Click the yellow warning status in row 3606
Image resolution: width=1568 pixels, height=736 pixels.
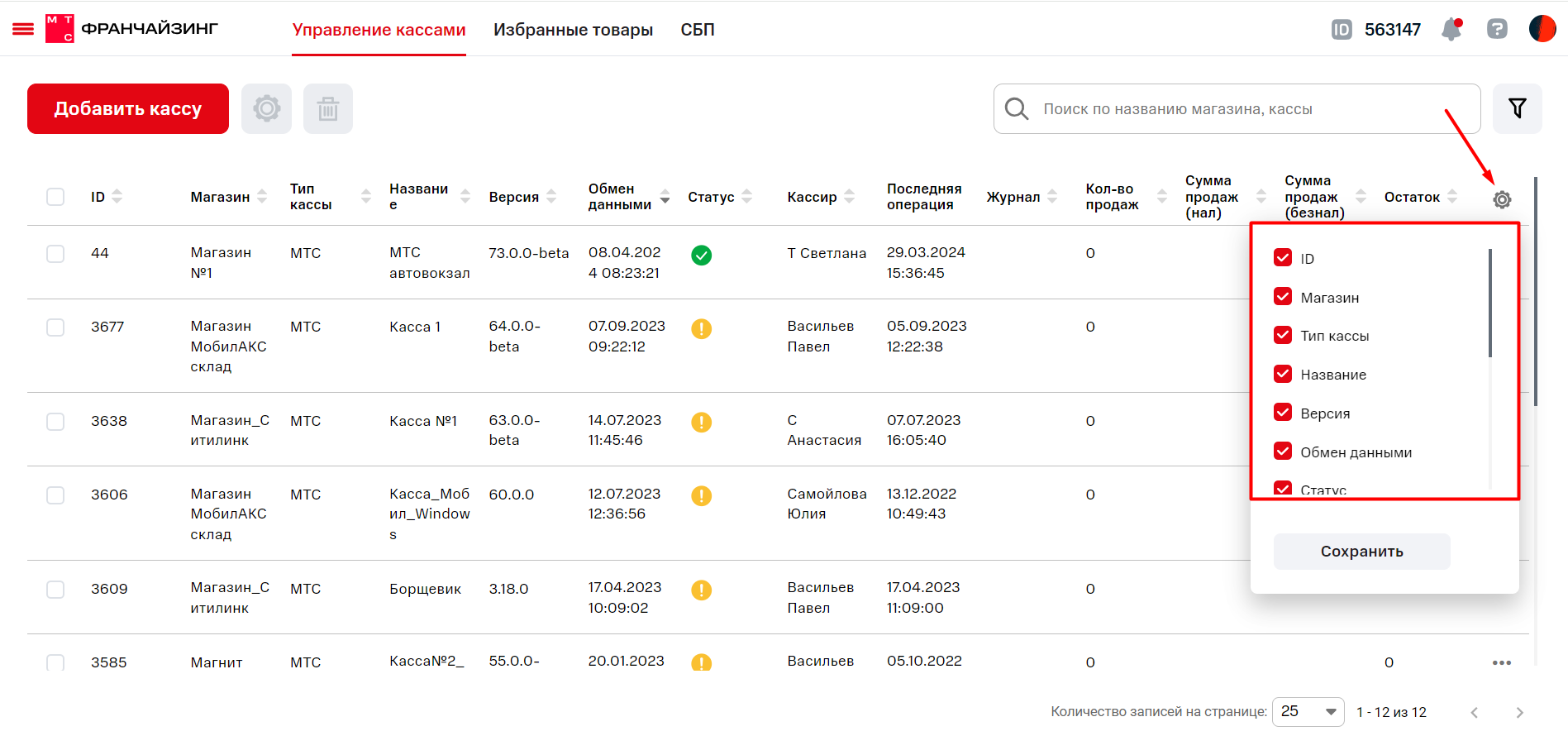pos(701,496)
